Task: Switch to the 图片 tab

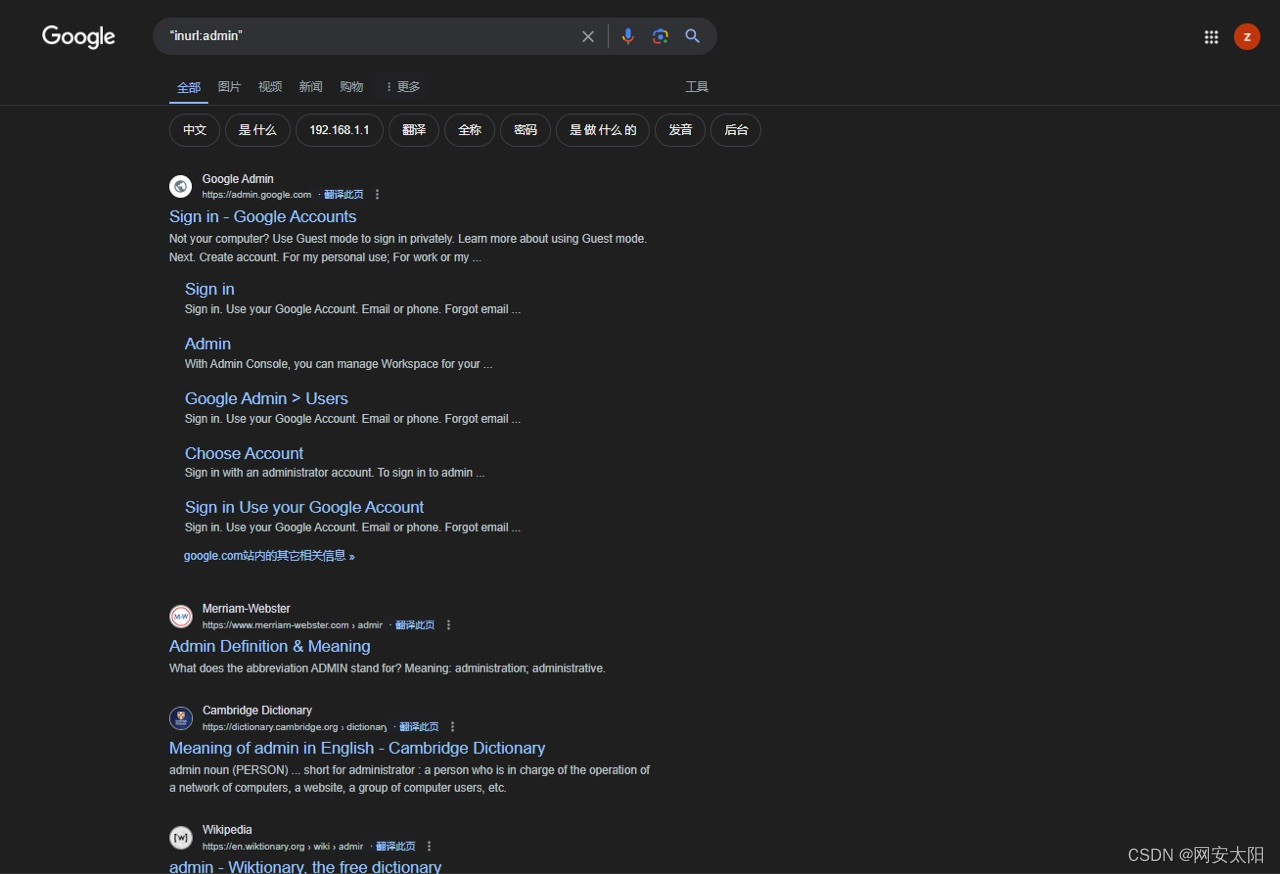Action: [x=229, y=87]
